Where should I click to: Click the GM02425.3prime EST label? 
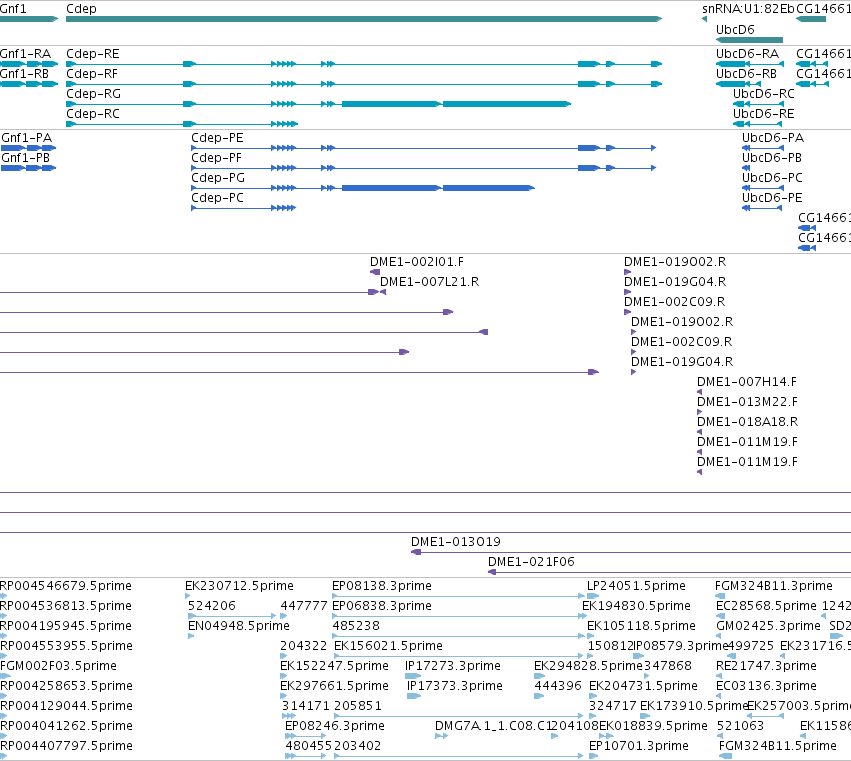(769, 626)
